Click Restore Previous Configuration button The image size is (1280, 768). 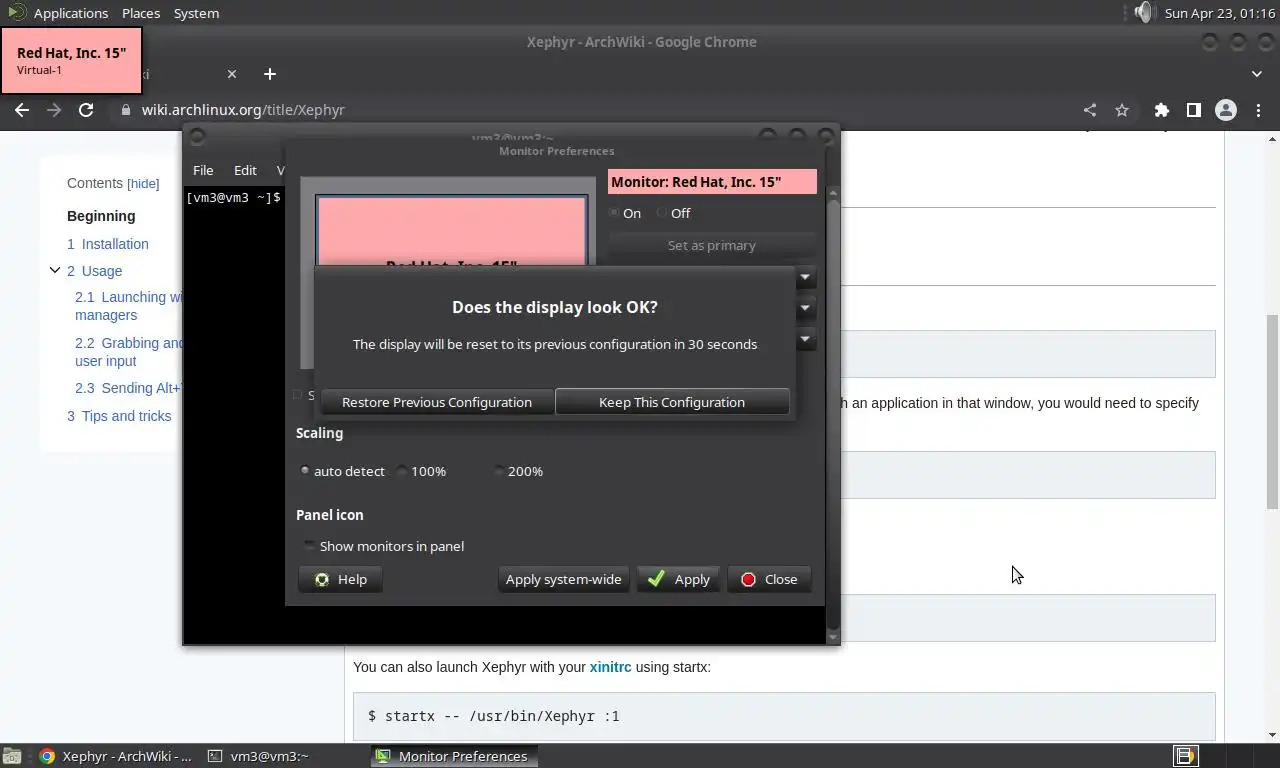[437, 402]
